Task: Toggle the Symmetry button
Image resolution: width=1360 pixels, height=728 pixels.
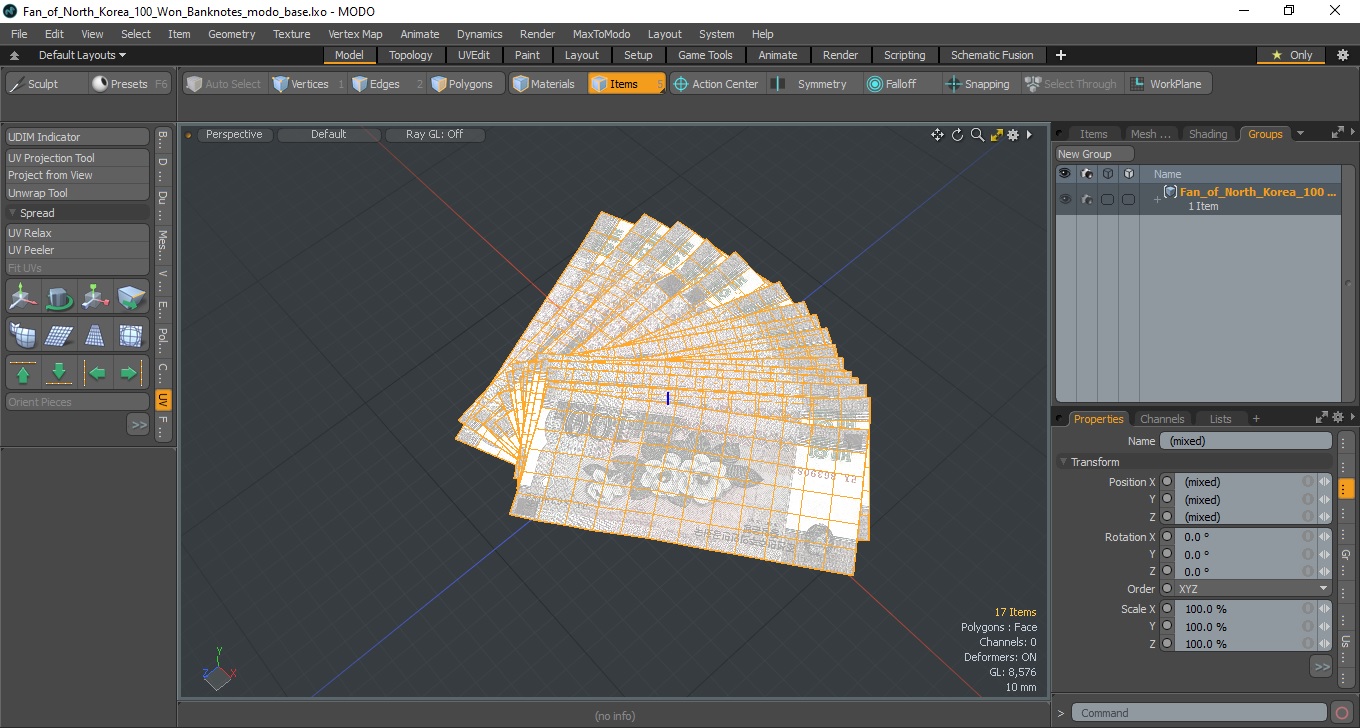Action: tap(812, 84)
